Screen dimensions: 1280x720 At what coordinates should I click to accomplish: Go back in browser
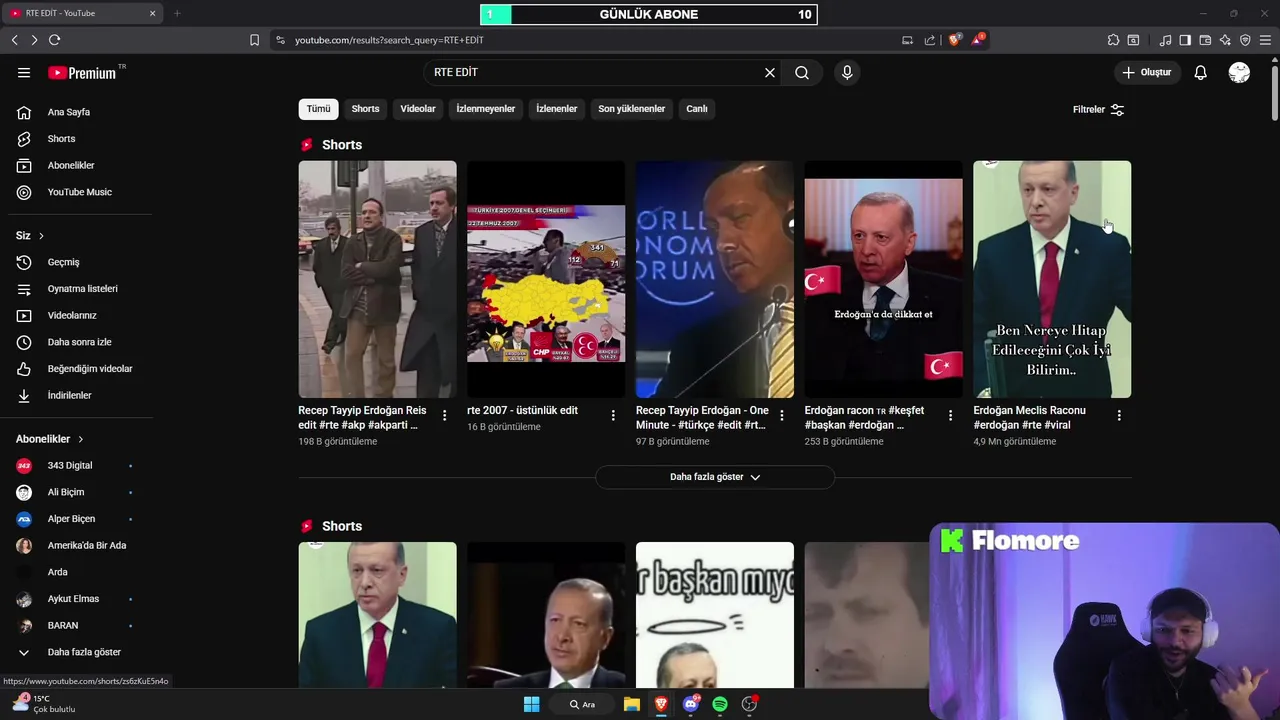point(14,40)
